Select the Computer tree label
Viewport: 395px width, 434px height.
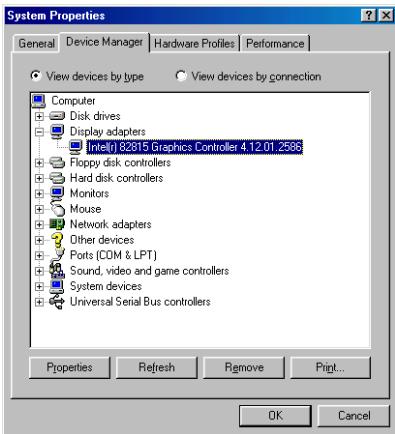(73, 101)
